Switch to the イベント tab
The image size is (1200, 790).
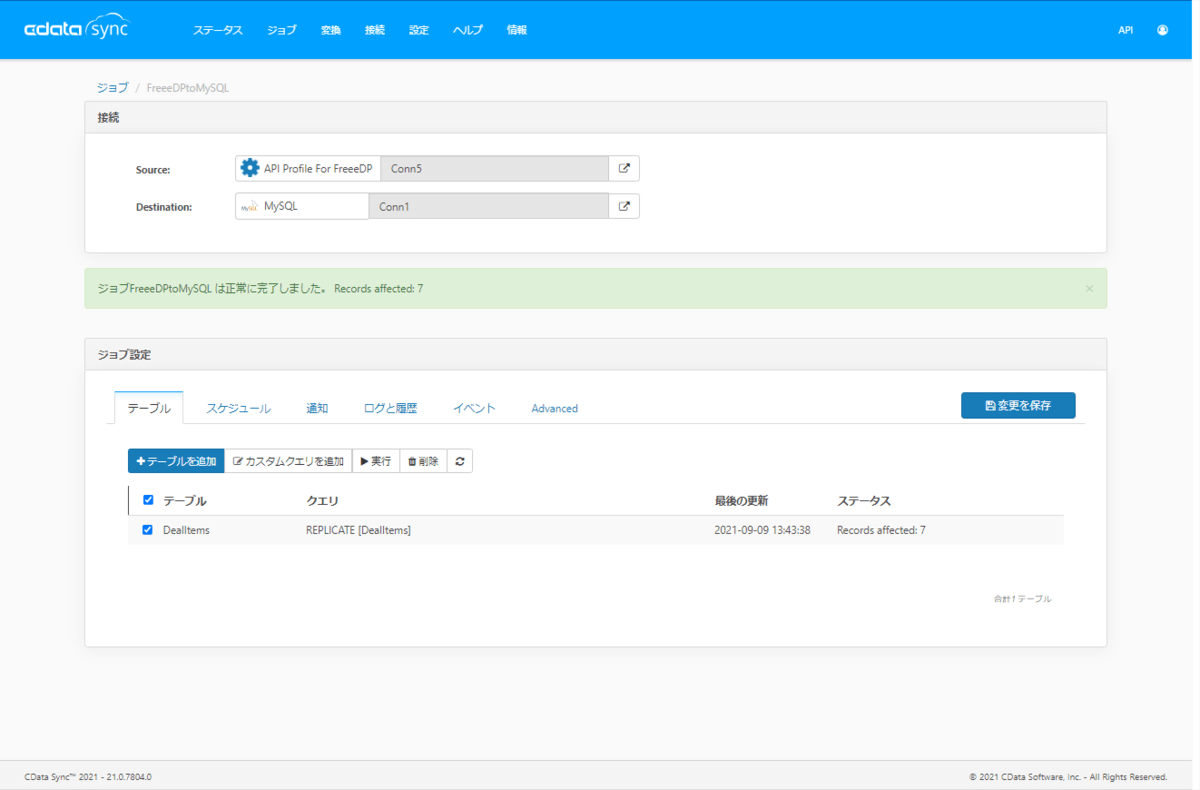pos(474,408)
